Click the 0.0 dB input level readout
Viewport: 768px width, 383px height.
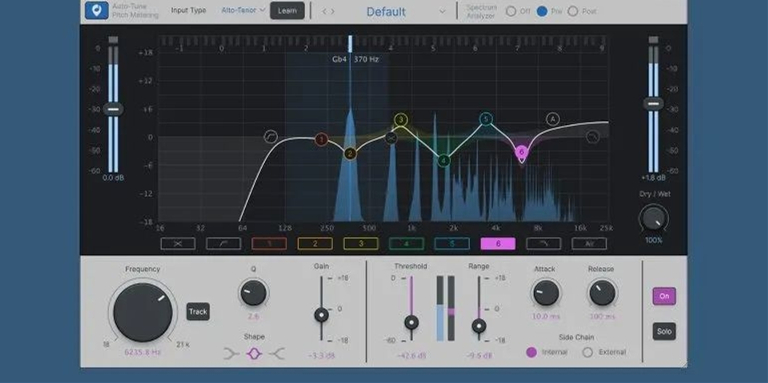click(113, 178)
